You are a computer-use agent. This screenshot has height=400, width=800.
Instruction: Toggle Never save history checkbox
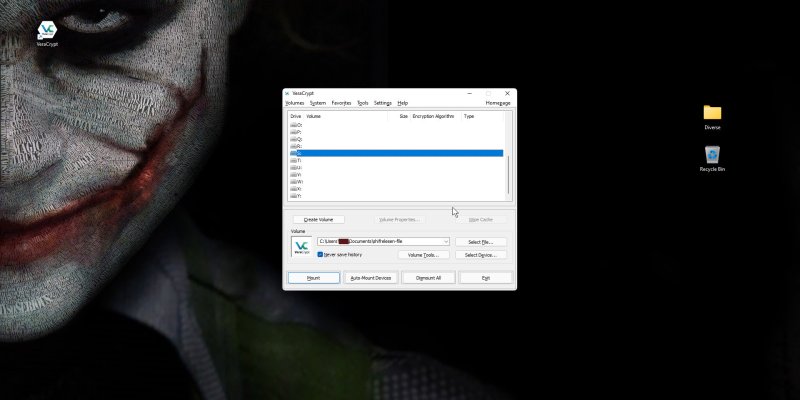[320, 255]
